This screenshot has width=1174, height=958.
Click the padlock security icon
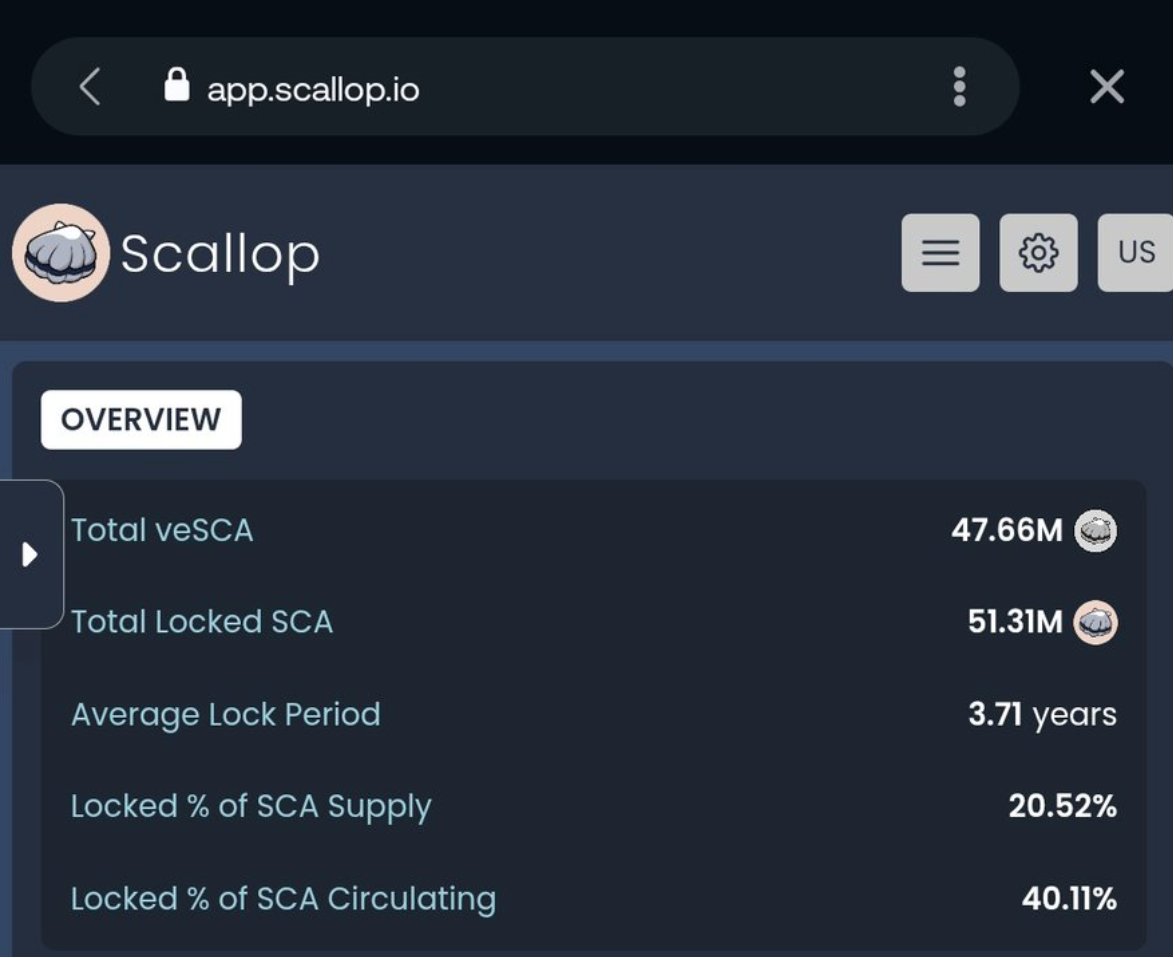pos(176,86)
